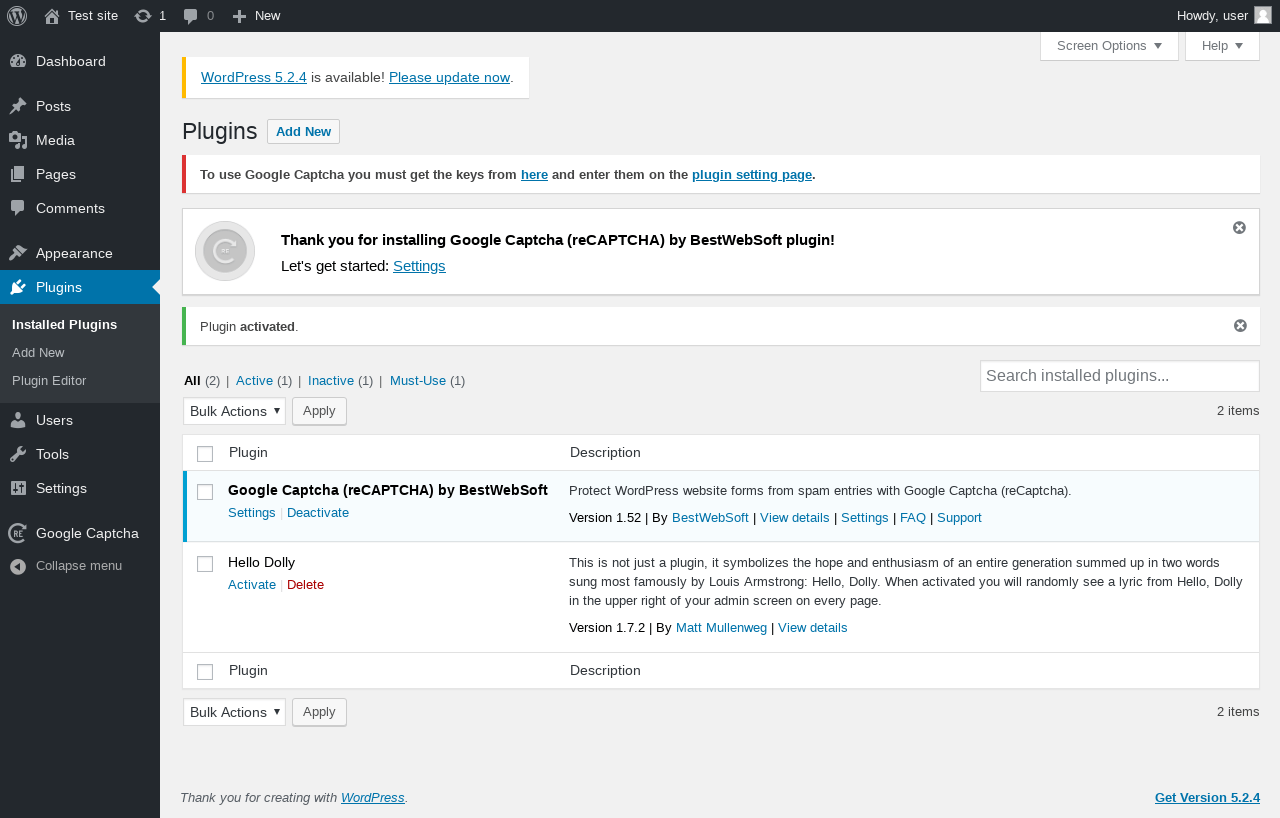Toggle the select-all checkbox in table header
The height and width of the screenshot is (818, 1280).
coord(205,454)
